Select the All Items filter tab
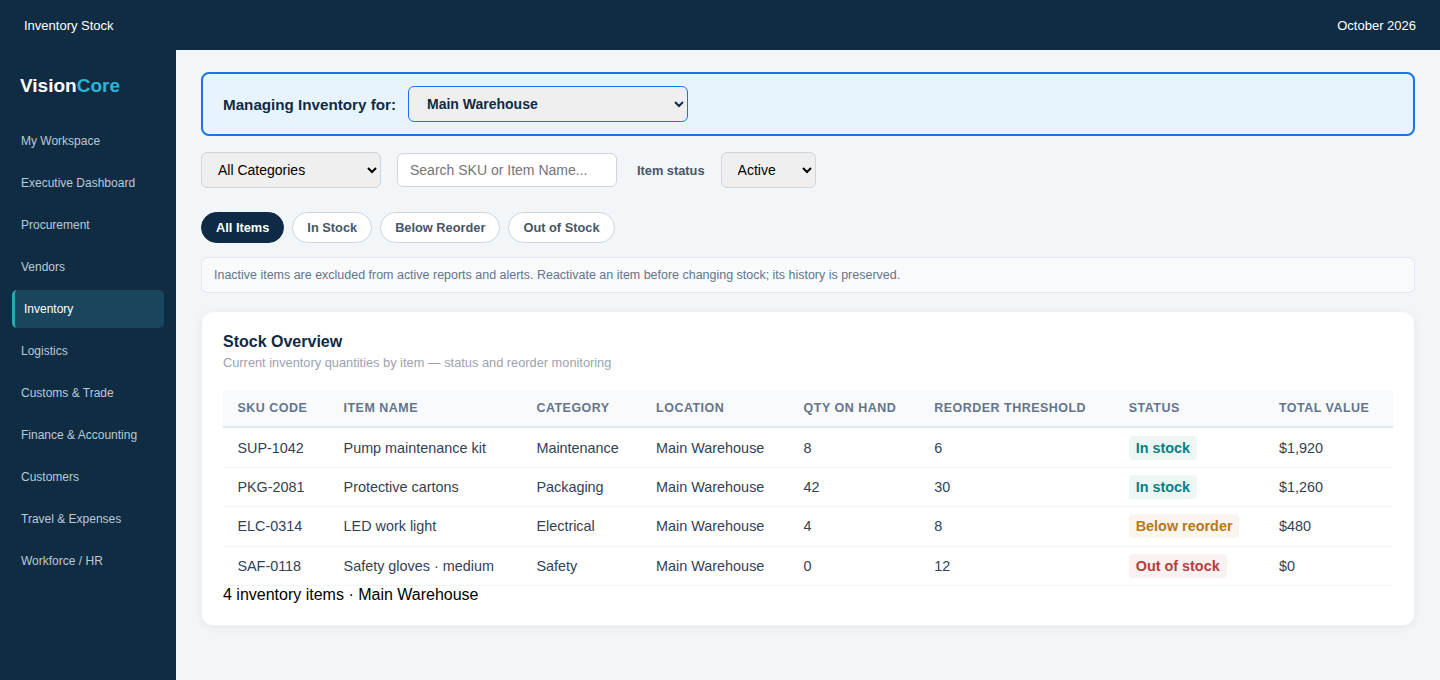Viewport: 1440px width, 680px height. click(243, 227)
